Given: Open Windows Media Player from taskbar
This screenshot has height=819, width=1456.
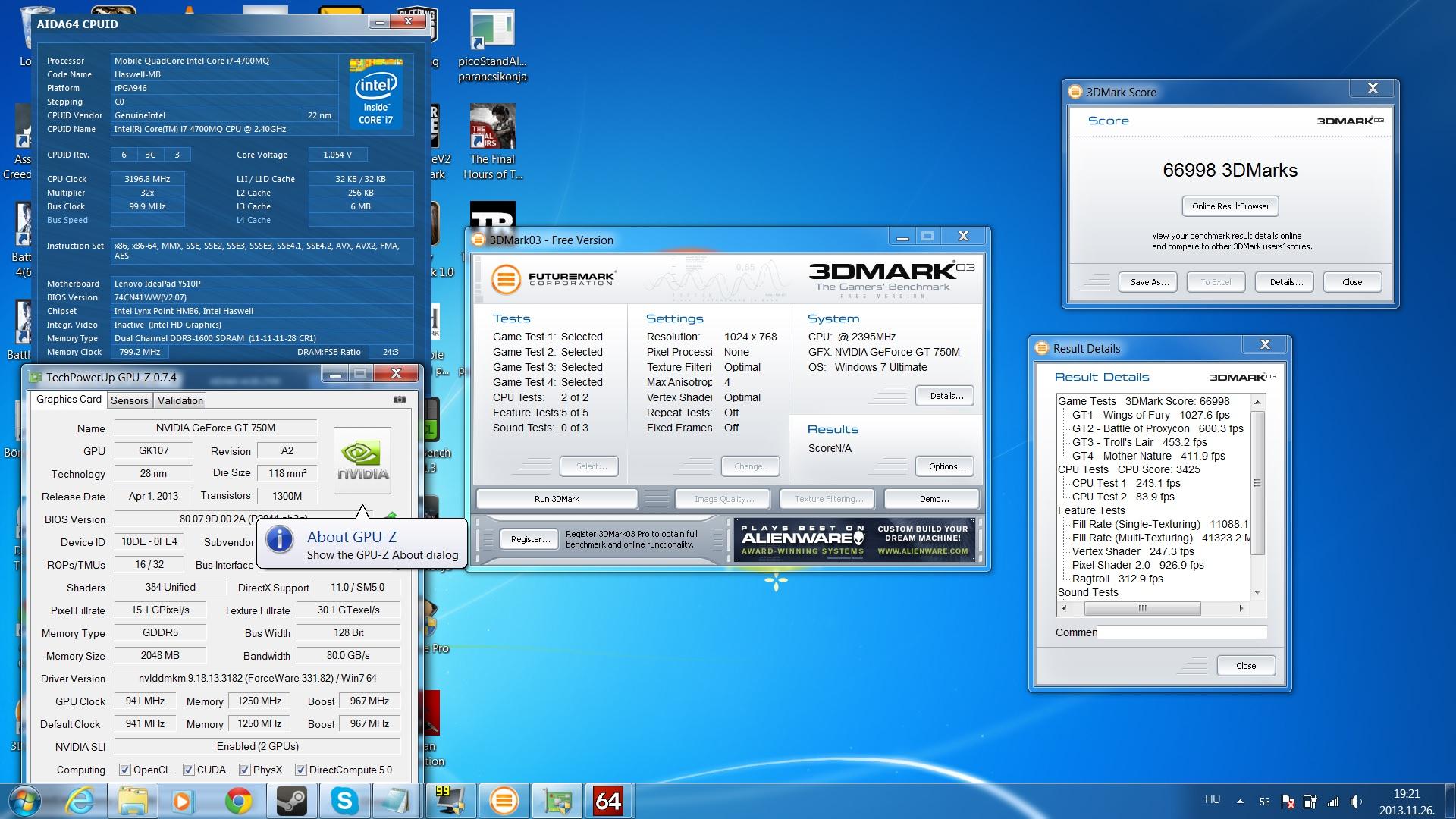Looking at the screenshot, I should pos(183,801).
